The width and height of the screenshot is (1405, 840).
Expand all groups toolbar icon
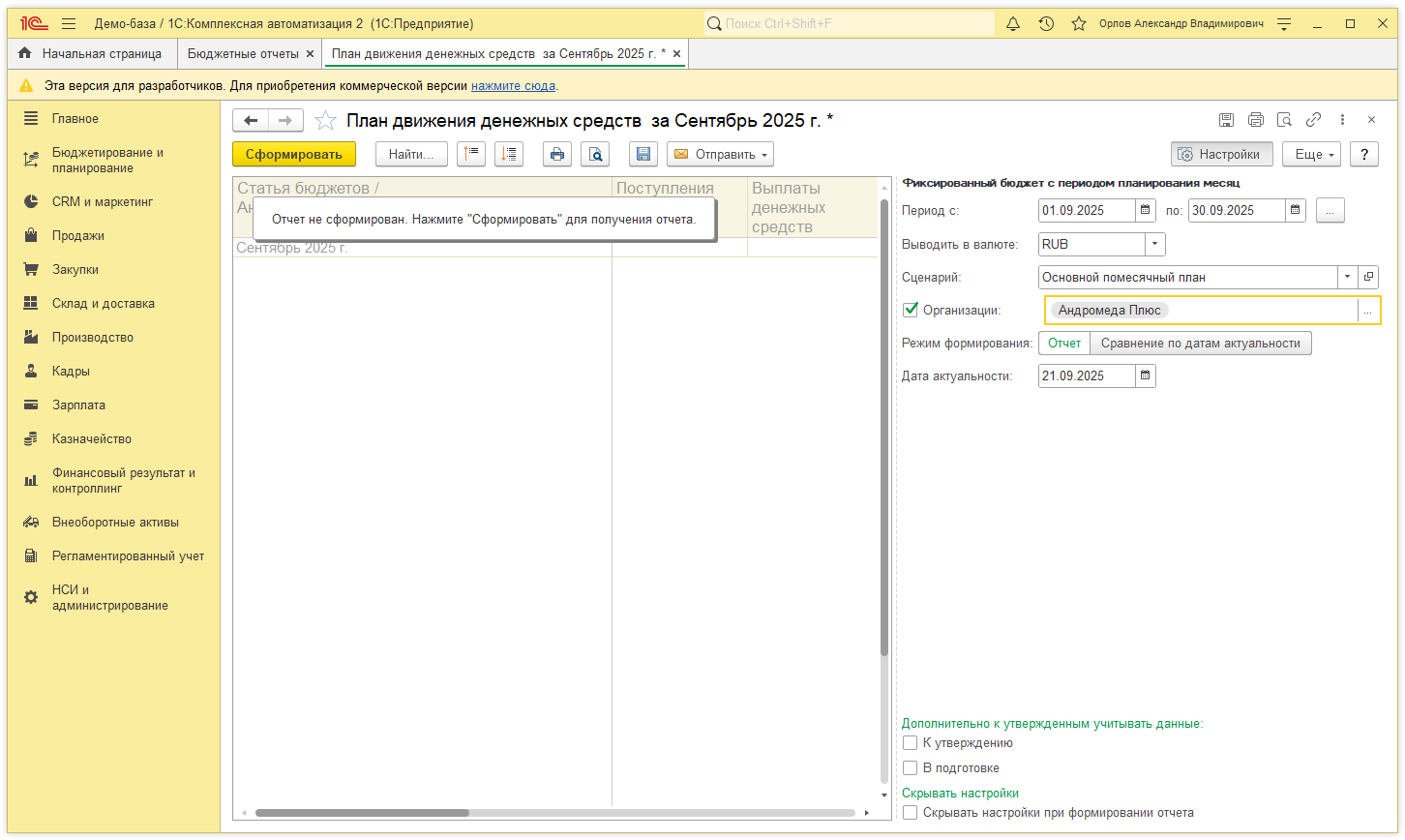[509, 154]
